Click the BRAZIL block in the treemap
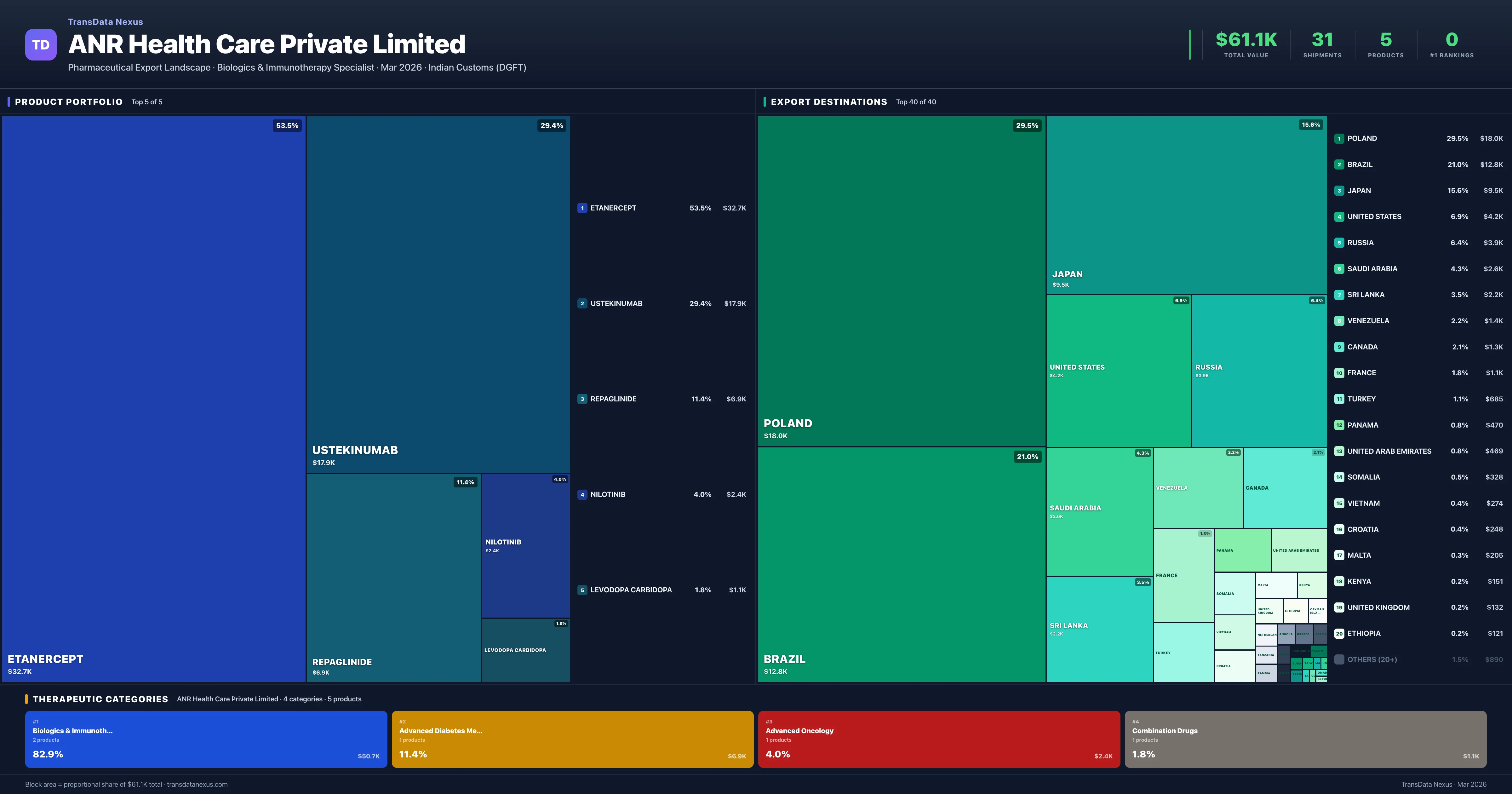 click(x=901, y=564)
